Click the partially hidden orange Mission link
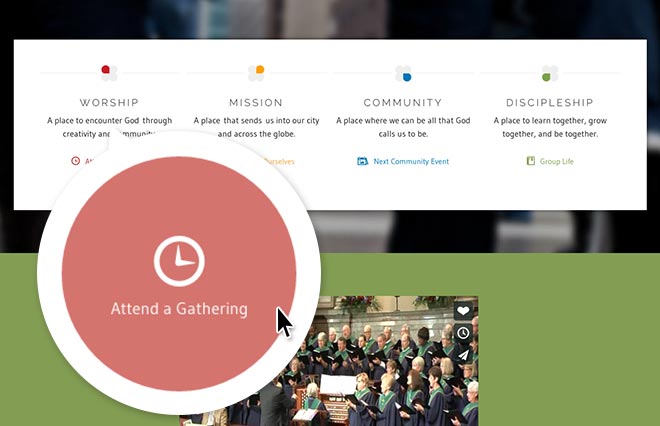 point(279,161)
